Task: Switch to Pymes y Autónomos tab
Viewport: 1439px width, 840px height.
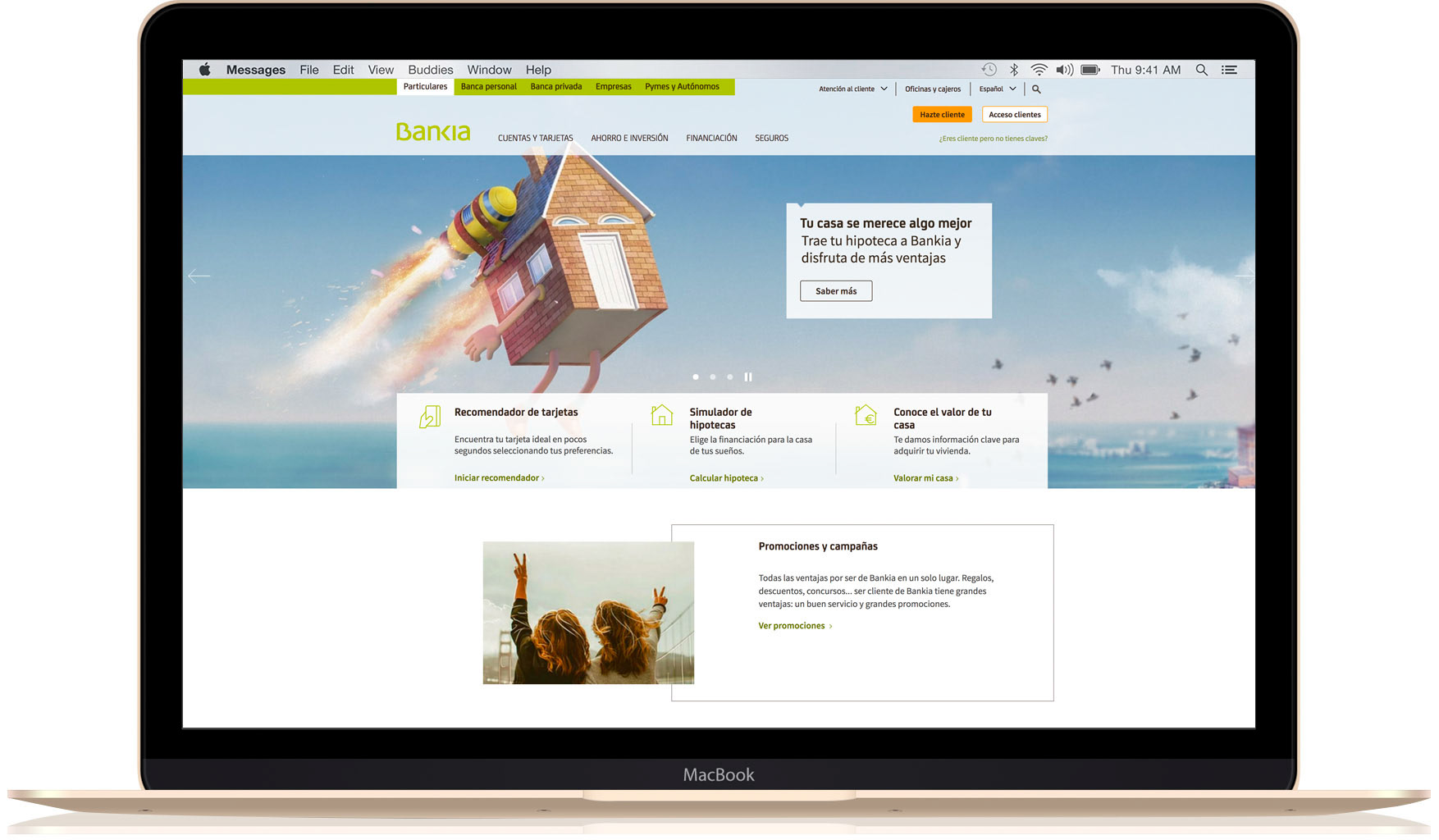Action: pos(682,87)
